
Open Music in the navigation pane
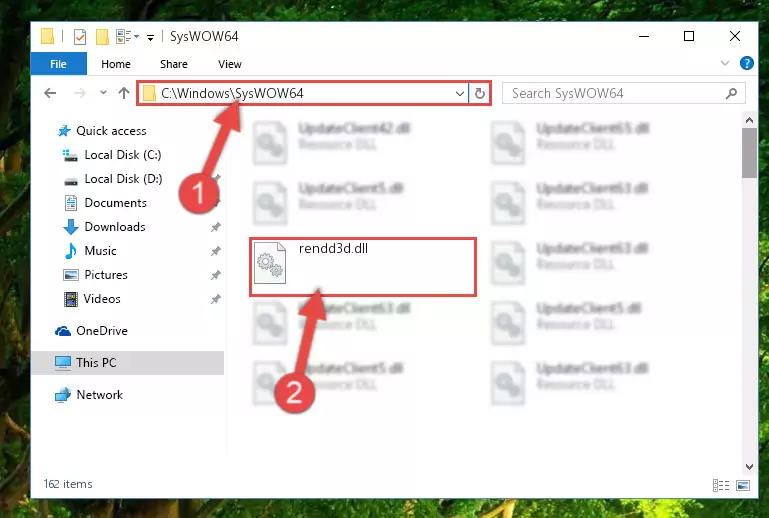100,251
